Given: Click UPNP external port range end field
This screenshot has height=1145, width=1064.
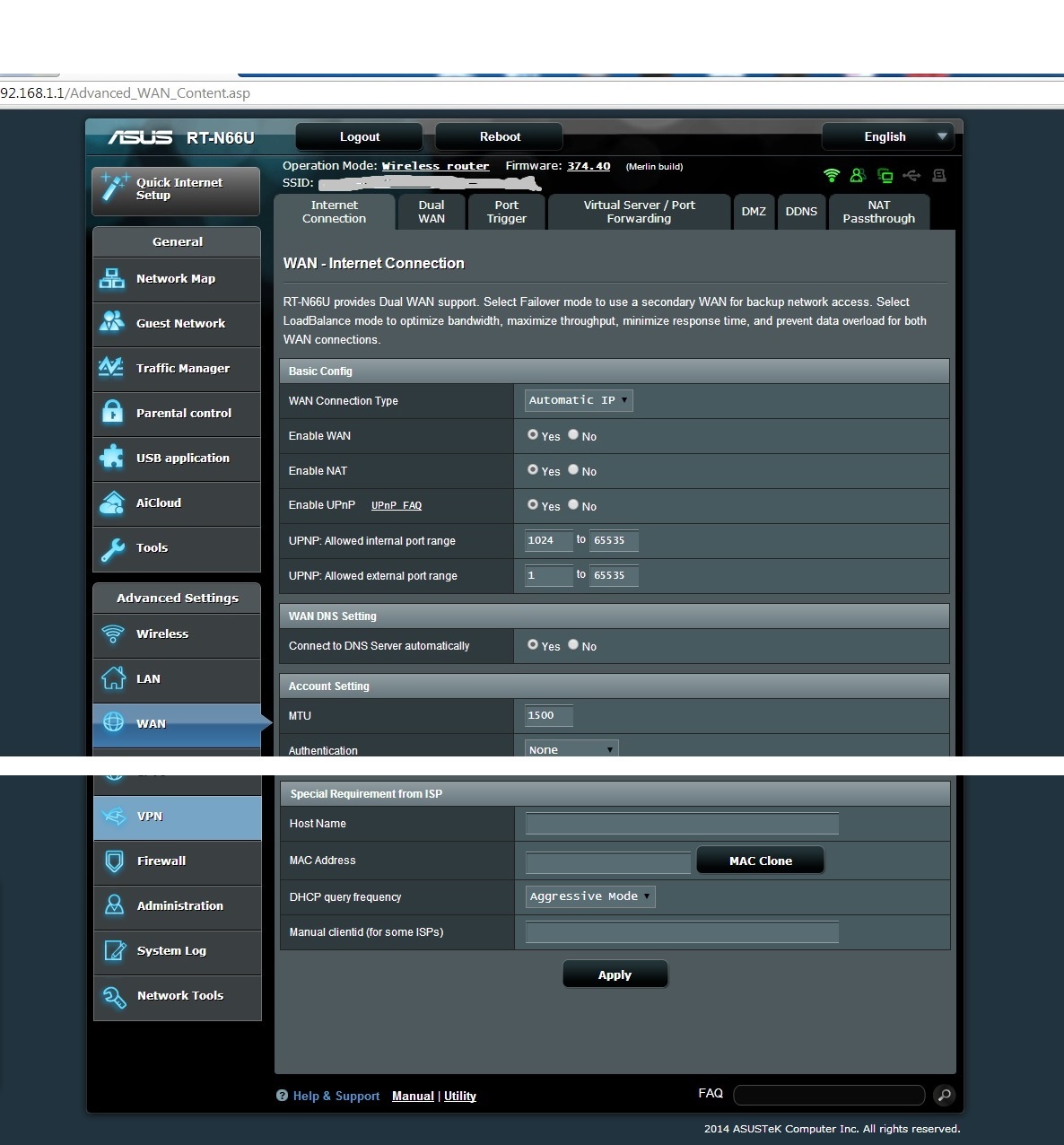Looking at the screenshot, I should click(614, 575).
